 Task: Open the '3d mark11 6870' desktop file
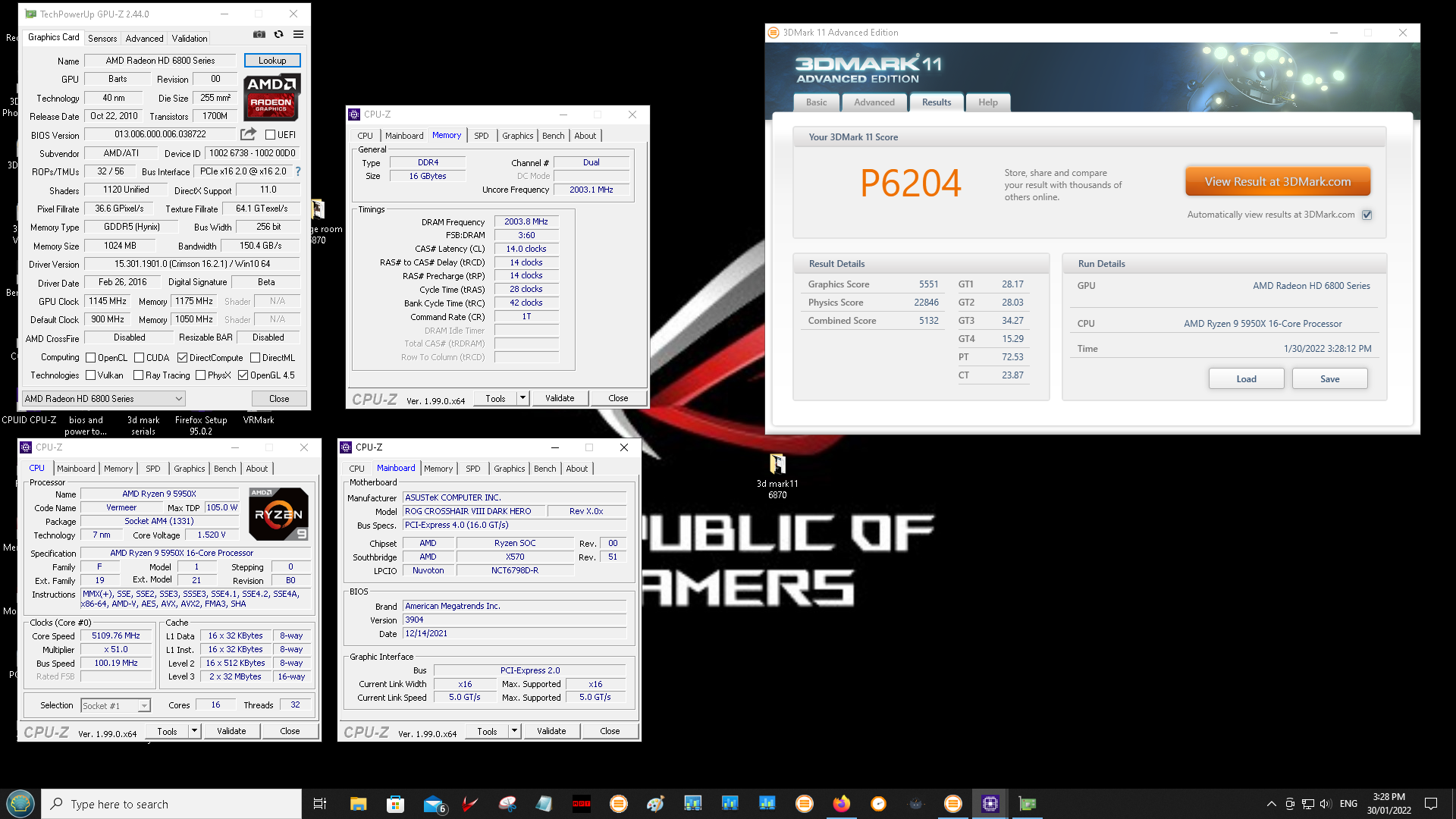pos(777,475)
